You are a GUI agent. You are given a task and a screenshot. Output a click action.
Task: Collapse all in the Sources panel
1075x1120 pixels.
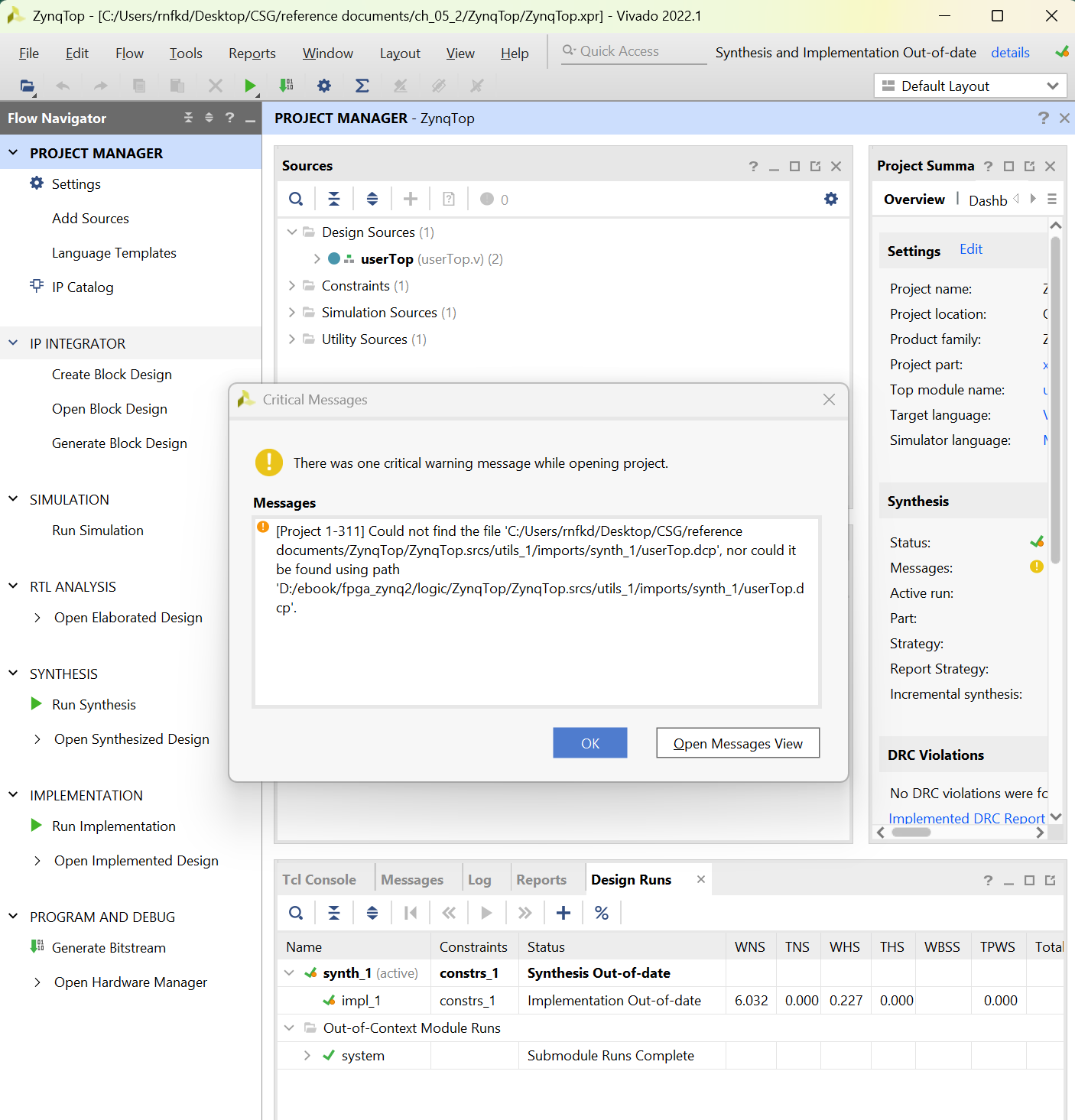pyautogui.click(x=334, y=200)
